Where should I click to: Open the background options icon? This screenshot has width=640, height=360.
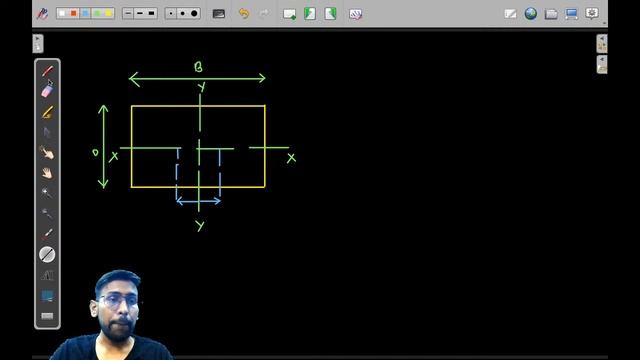point(219,14)
